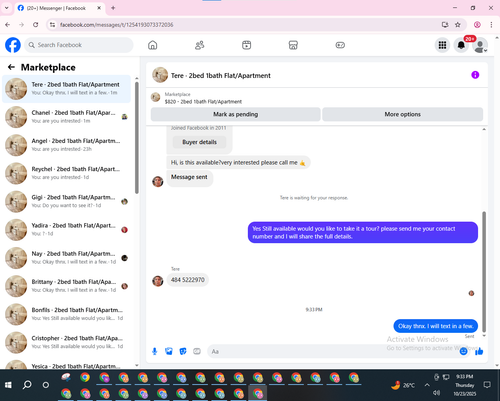The image size is (500, 401).
Task: Open the Nay conversation
Action: coord(66,258)
